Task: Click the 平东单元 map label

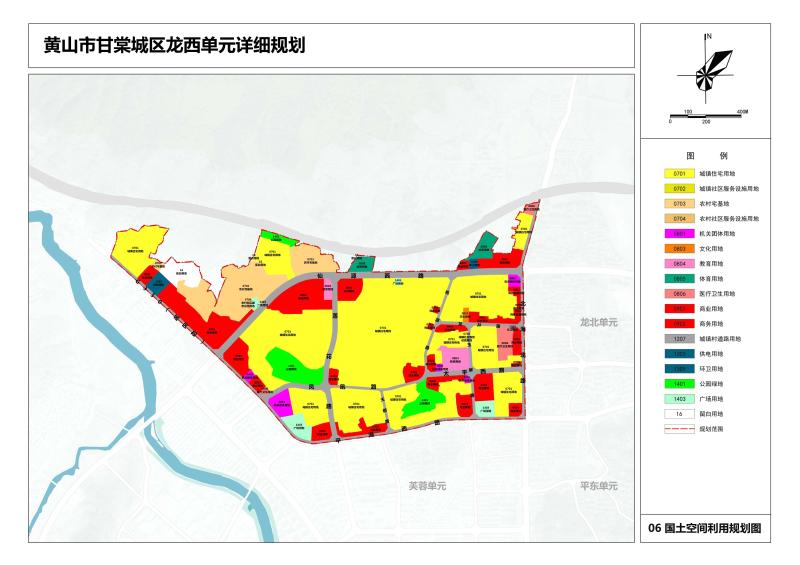Action: tap(599, 485)
